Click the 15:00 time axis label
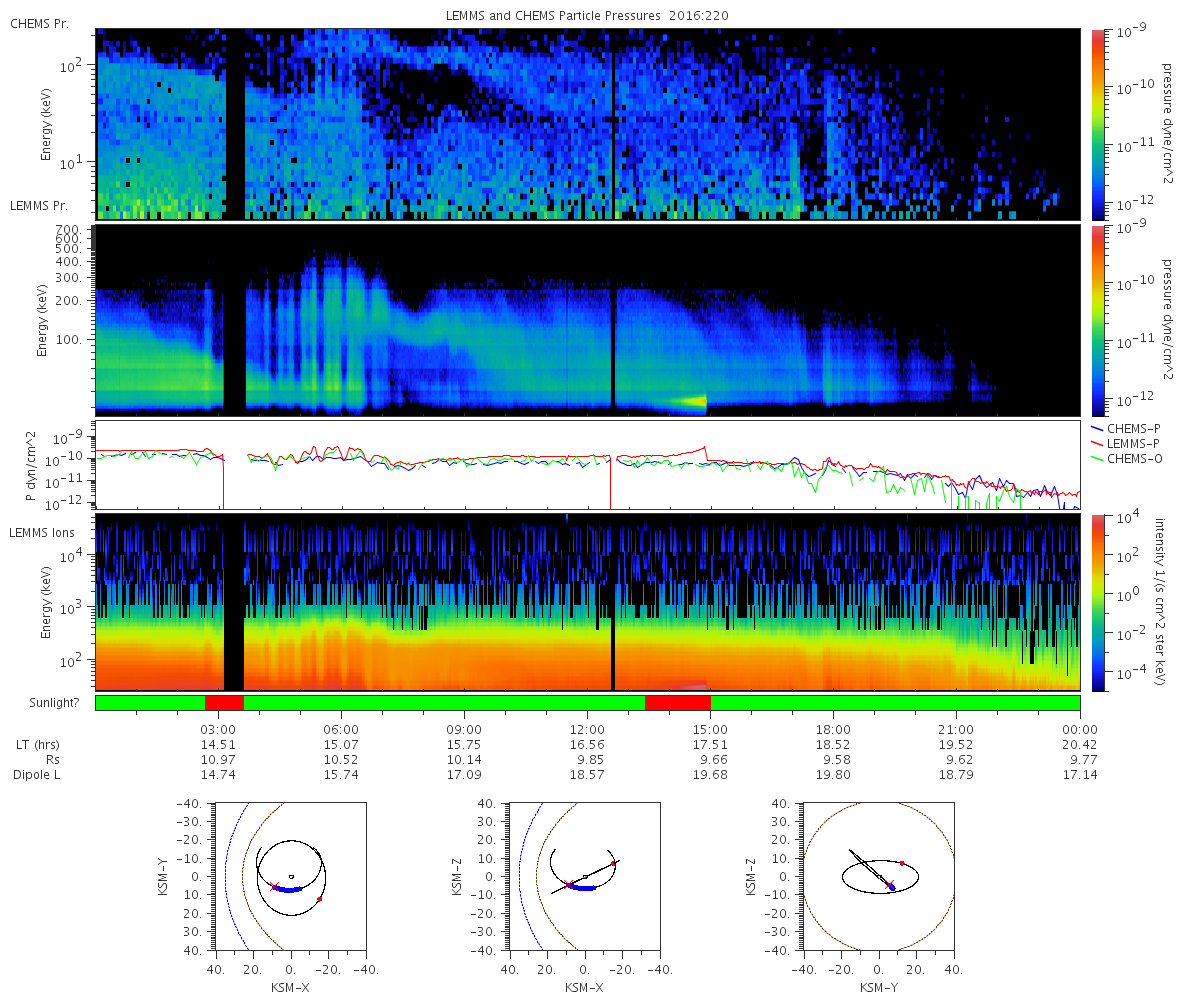The width and height of the screenshot is (1200, 1000). coord(711,729)
